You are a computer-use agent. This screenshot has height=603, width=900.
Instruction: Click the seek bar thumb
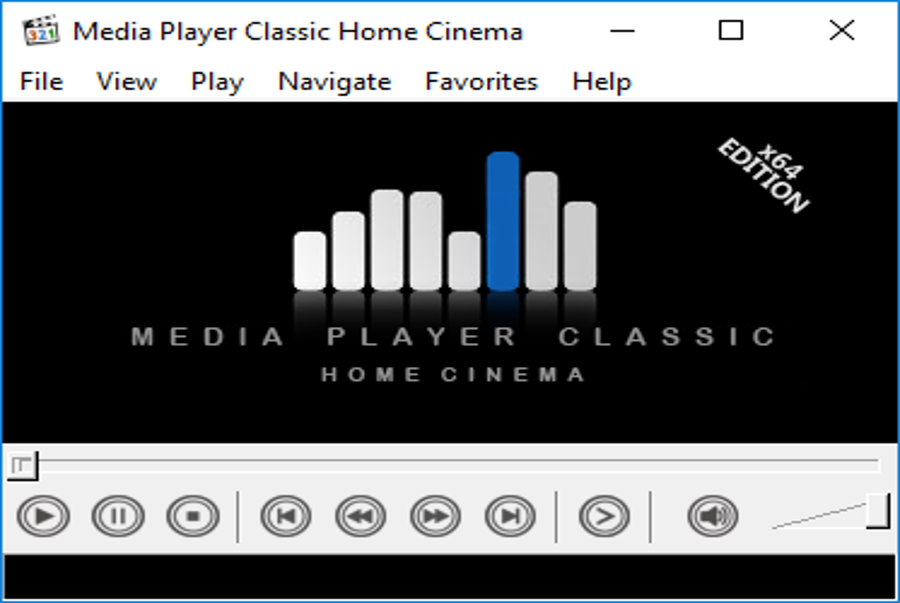(22, 465)
